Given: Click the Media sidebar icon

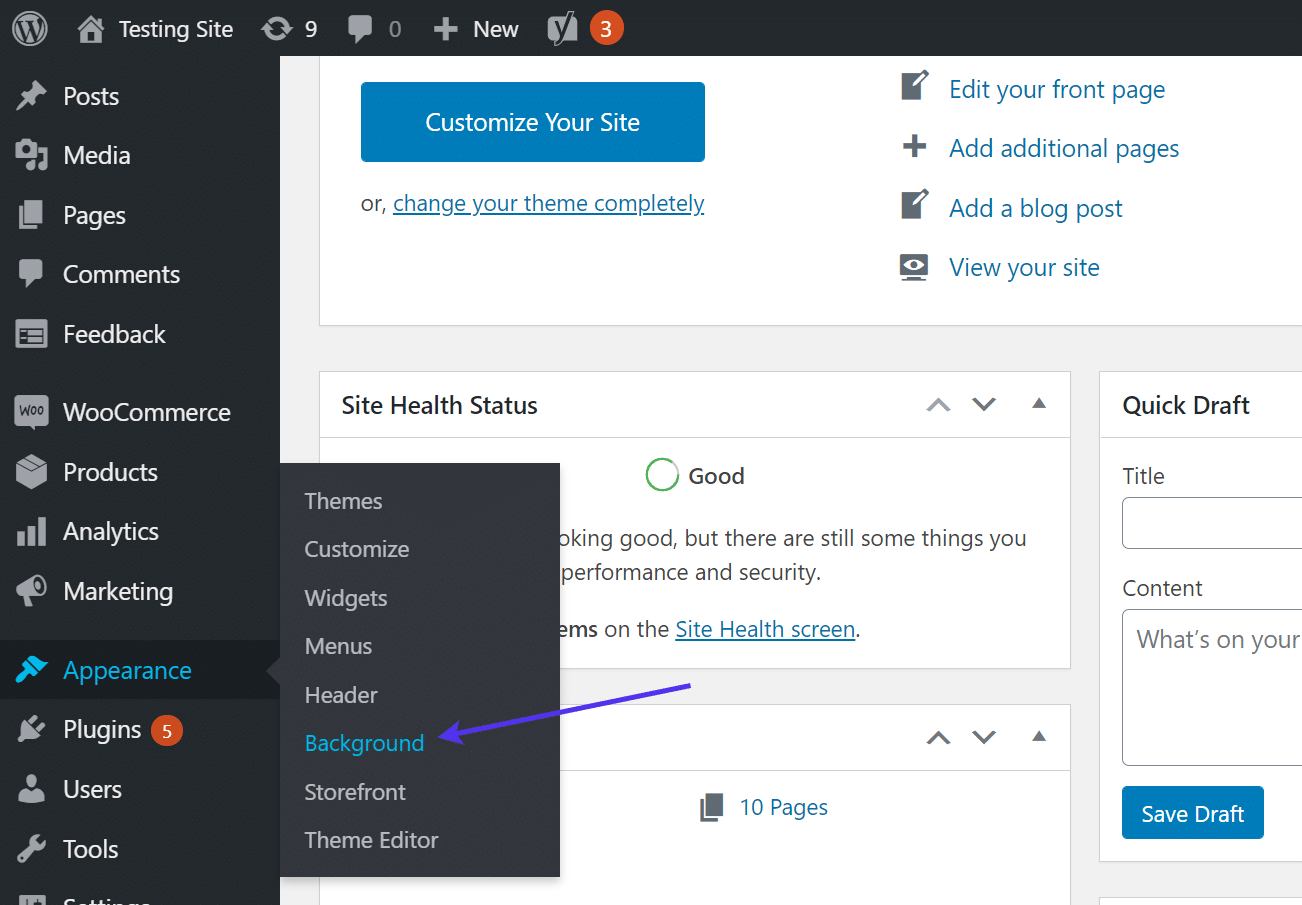Looking at the screenshot, I should click(32, 155).
